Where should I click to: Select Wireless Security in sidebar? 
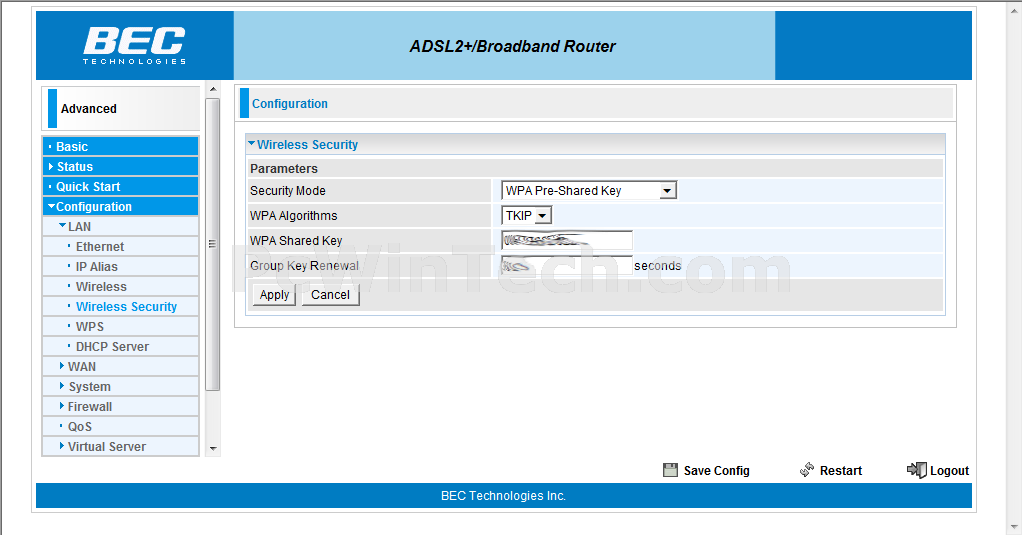[126, 306]
